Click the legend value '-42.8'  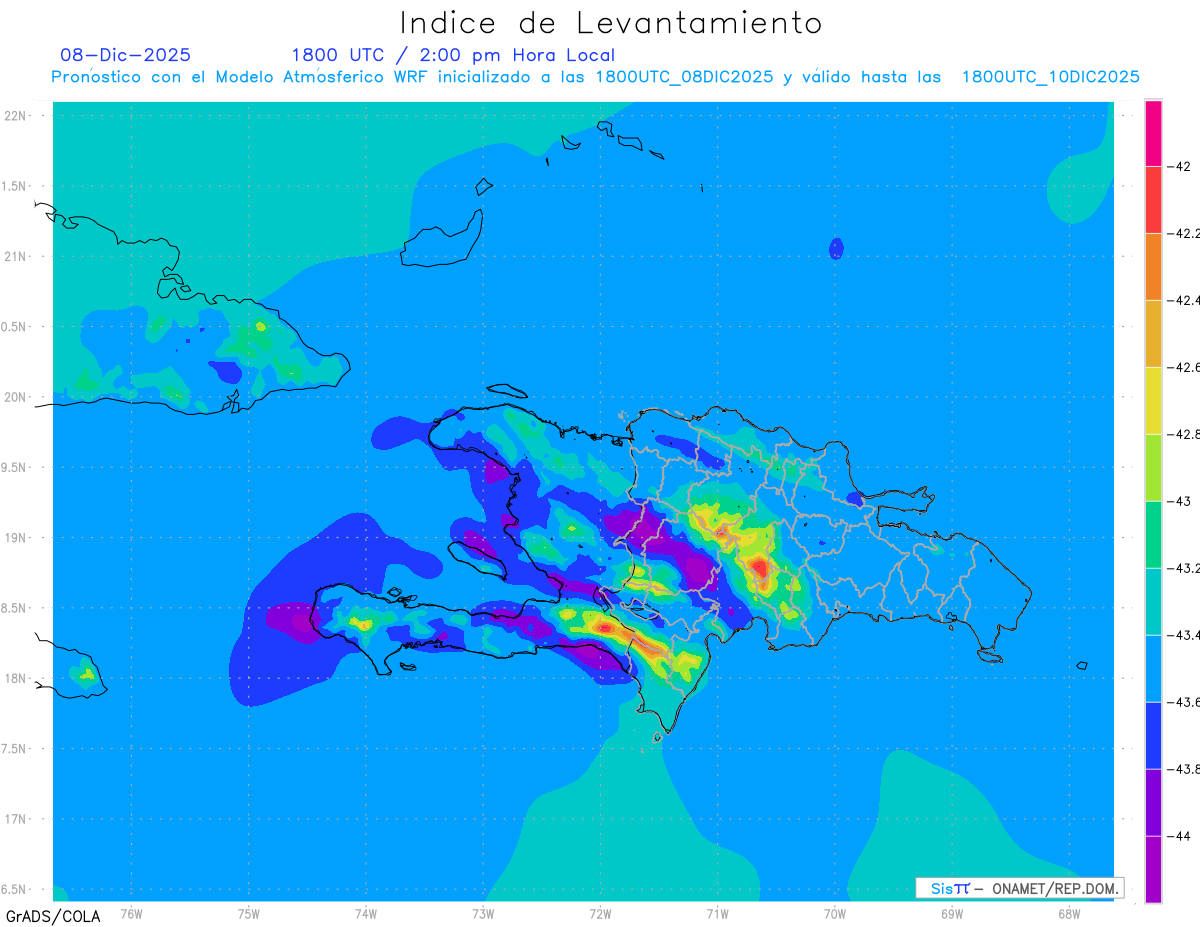coord(1185,434)
